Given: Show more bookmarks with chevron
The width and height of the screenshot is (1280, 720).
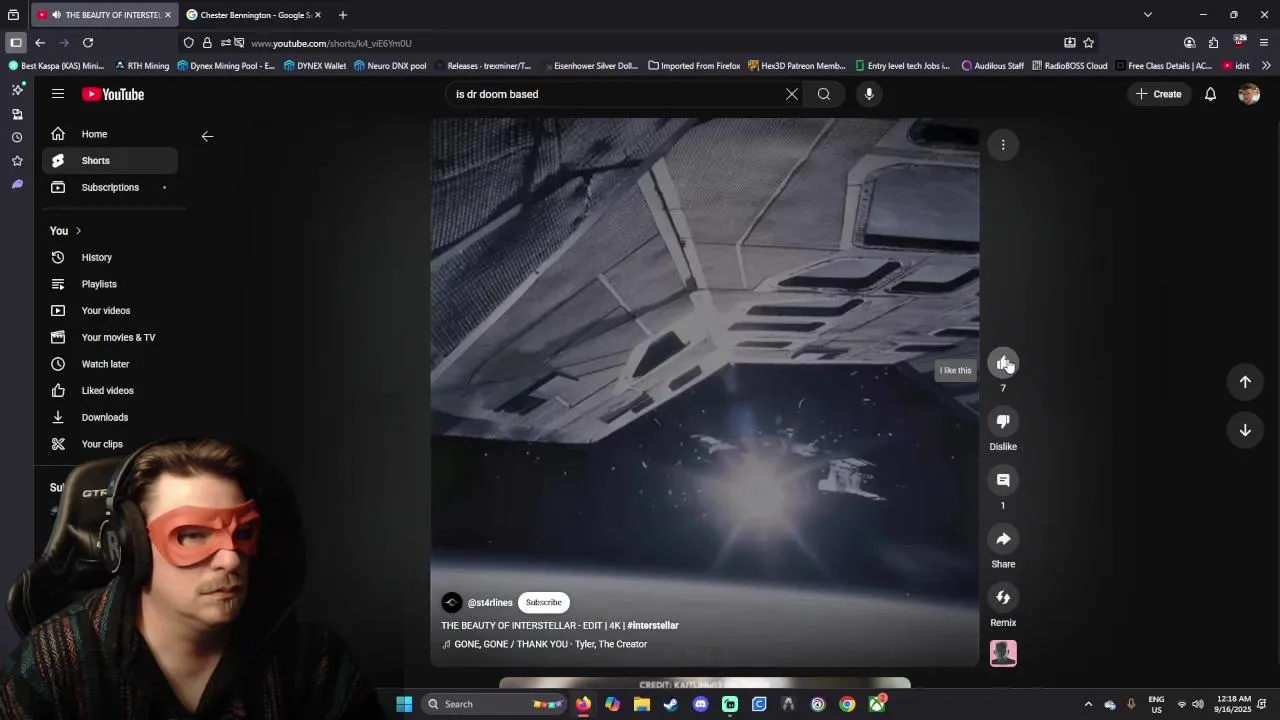Looking at the screenshot, I should point(1266,66).
